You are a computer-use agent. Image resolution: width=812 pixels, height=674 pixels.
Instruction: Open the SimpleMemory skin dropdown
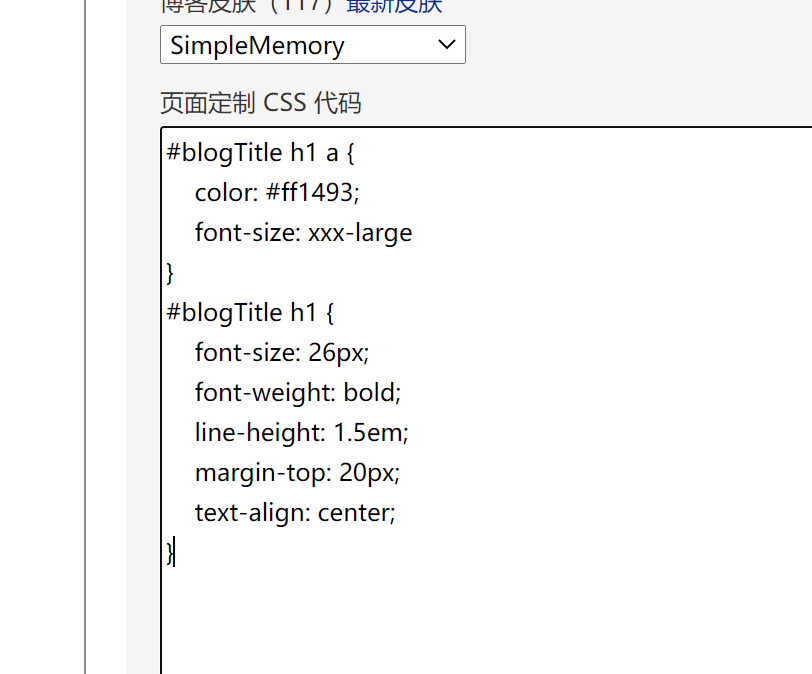pyautogui.click(x=313, y=45)
